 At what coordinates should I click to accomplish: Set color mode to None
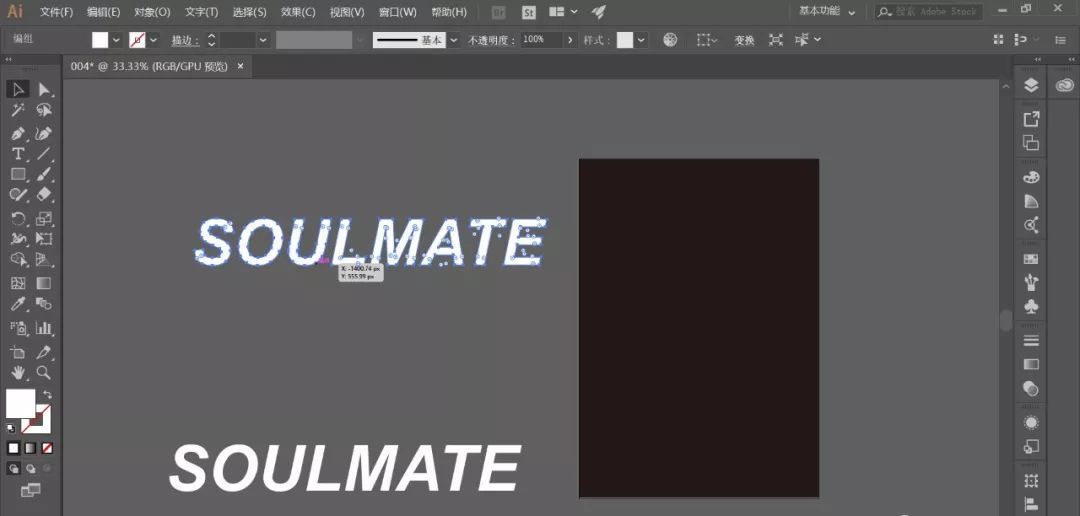47,447
